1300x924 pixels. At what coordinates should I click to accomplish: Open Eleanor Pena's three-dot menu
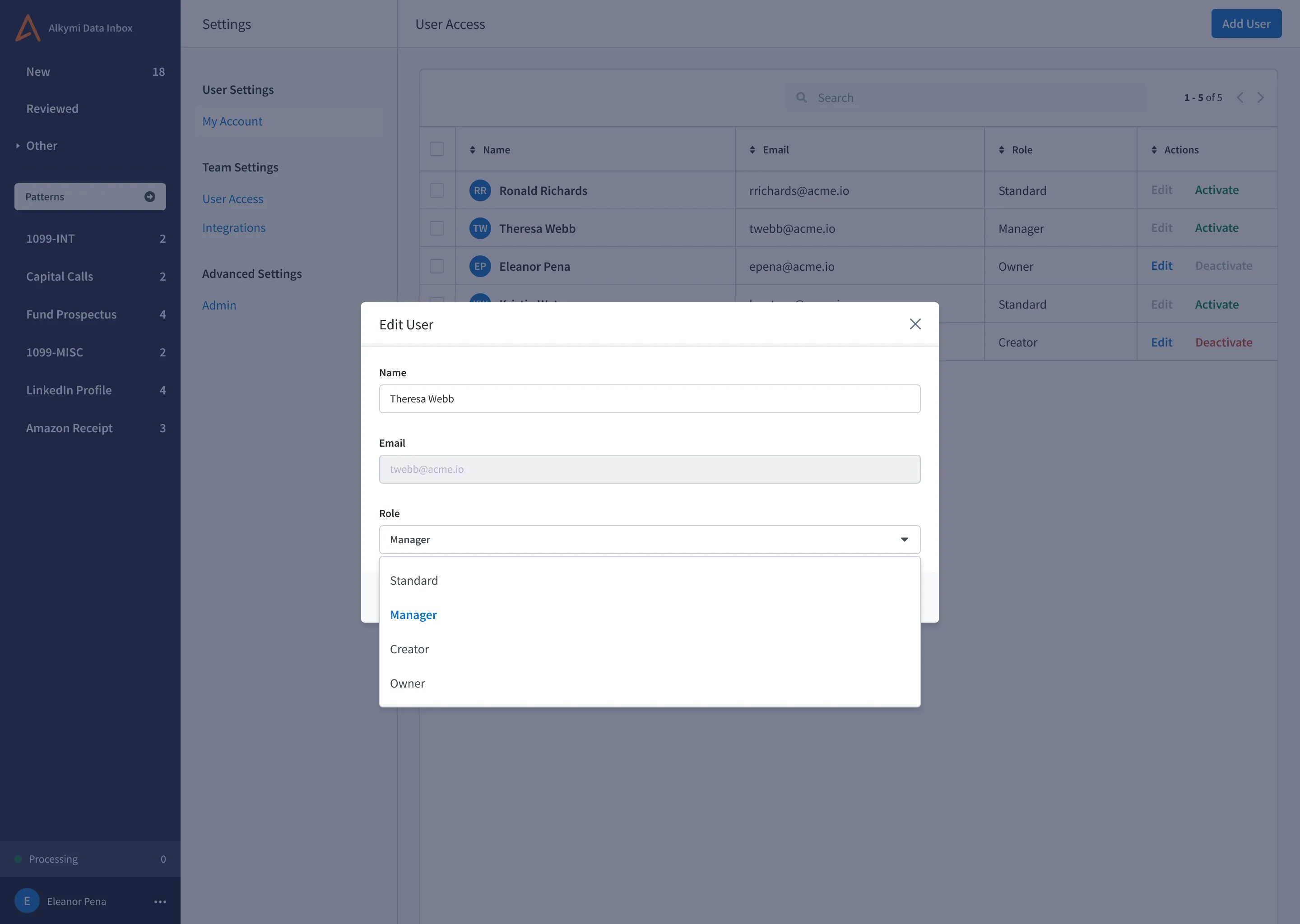click(x=161, y=901)
